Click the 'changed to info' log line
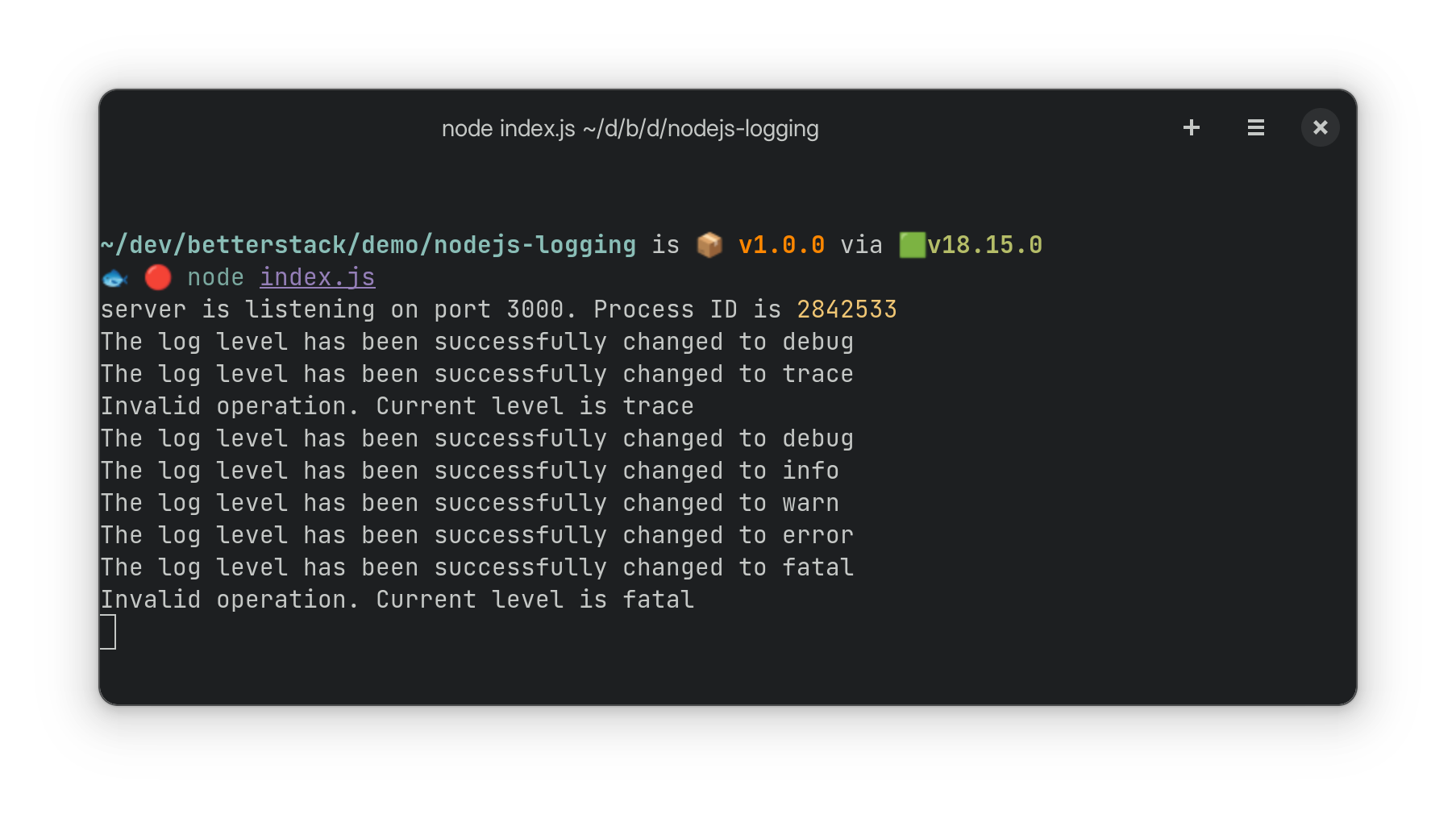The height and width of the screenshot is (814, 1456). (x=469, y=471)
